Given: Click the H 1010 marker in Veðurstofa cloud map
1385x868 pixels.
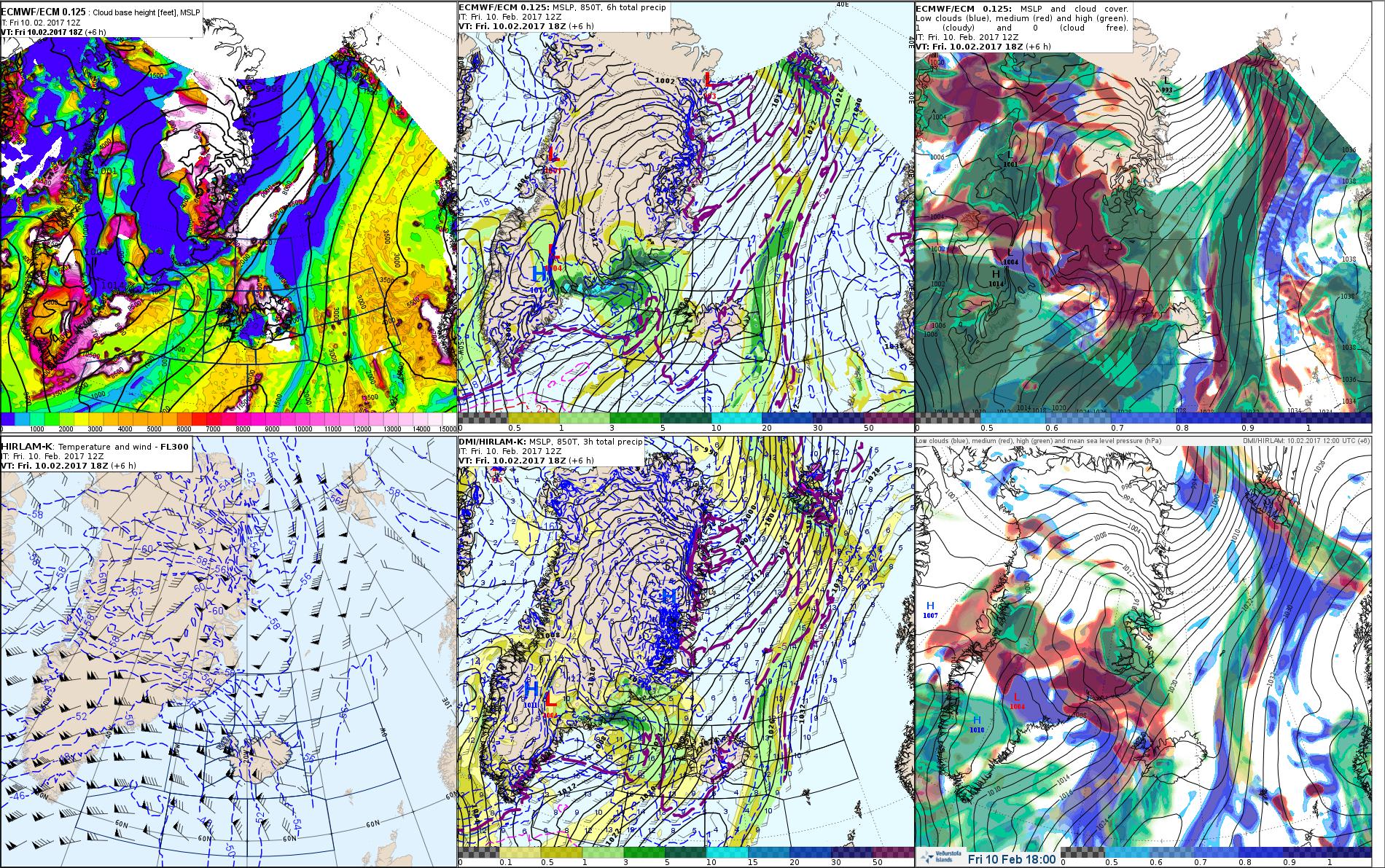Looking at the screenshot, I should pos(977,724).
